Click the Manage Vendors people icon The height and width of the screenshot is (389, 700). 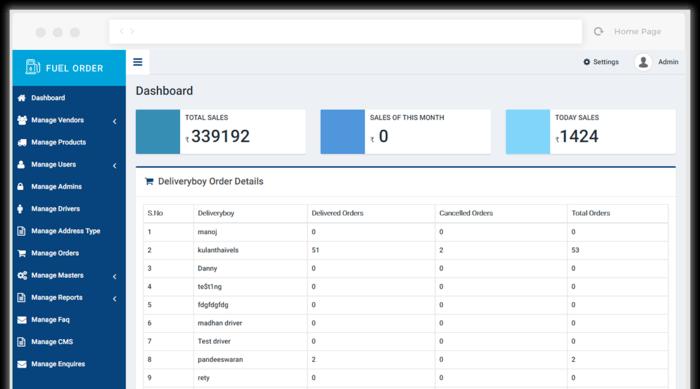(21, 120)
